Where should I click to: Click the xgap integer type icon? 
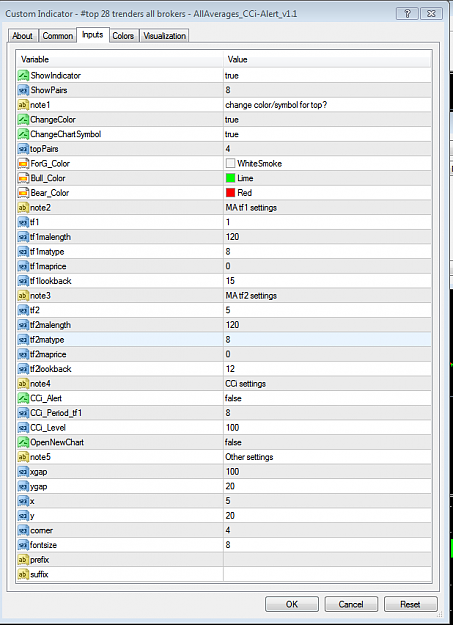coord(23,472)
